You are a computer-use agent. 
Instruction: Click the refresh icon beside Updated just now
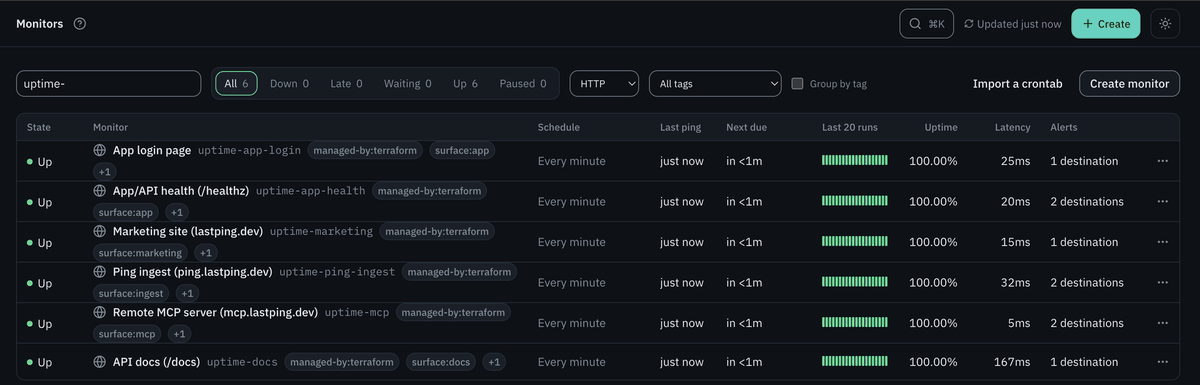(x=969, y=24)
